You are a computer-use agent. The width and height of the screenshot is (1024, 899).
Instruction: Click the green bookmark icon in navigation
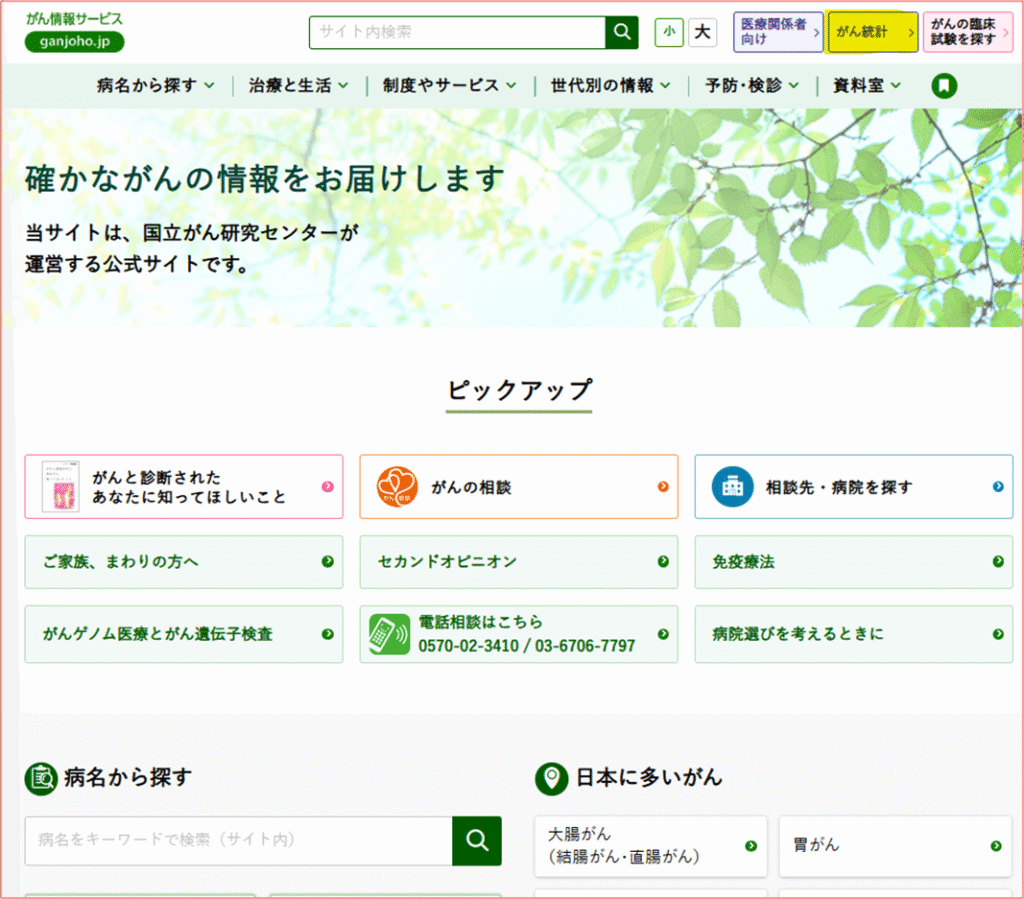tap(944, 86)
